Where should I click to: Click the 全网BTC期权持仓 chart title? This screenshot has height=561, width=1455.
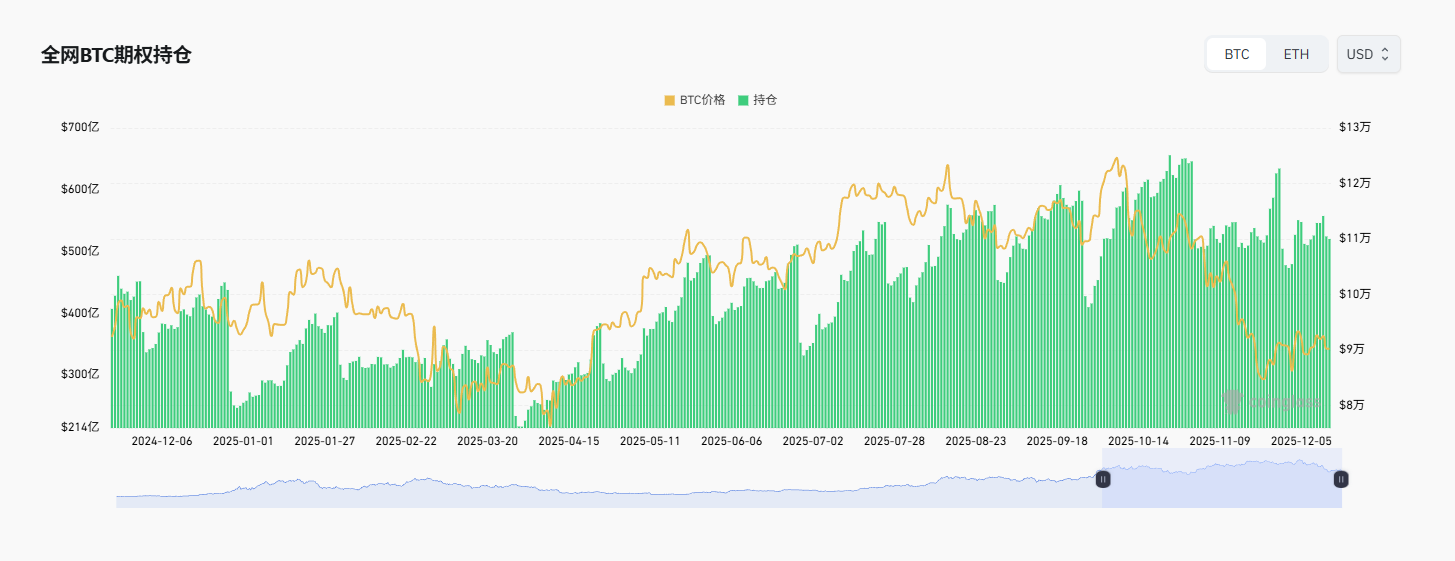(116, 55)
